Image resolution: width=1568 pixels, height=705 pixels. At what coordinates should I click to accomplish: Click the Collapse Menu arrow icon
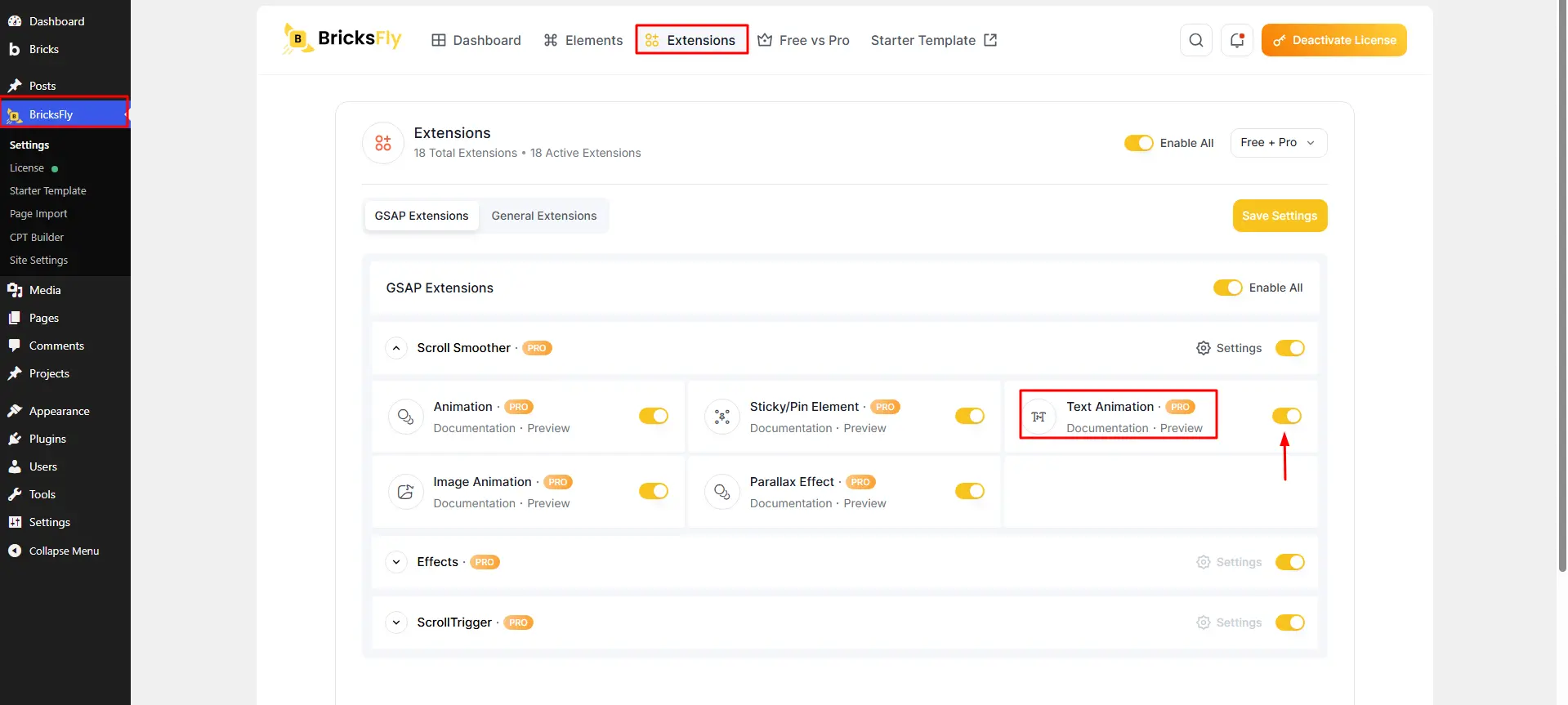tap(15, 551)
